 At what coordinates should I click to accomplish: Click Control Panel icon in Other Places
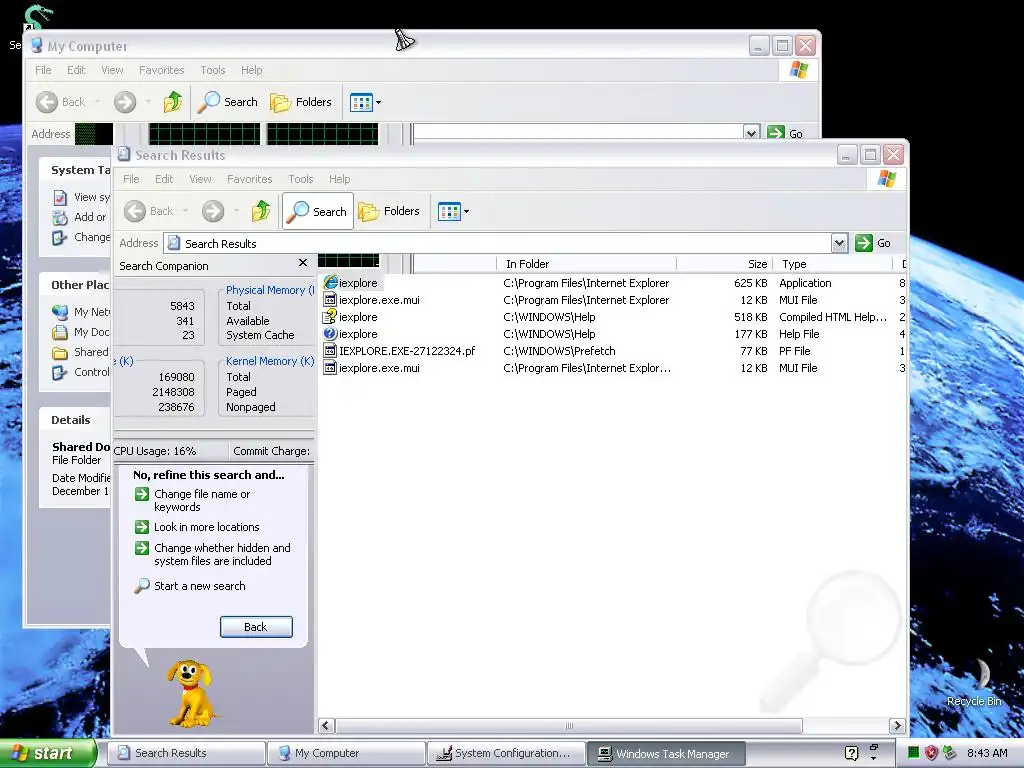[x=60, y=372]
